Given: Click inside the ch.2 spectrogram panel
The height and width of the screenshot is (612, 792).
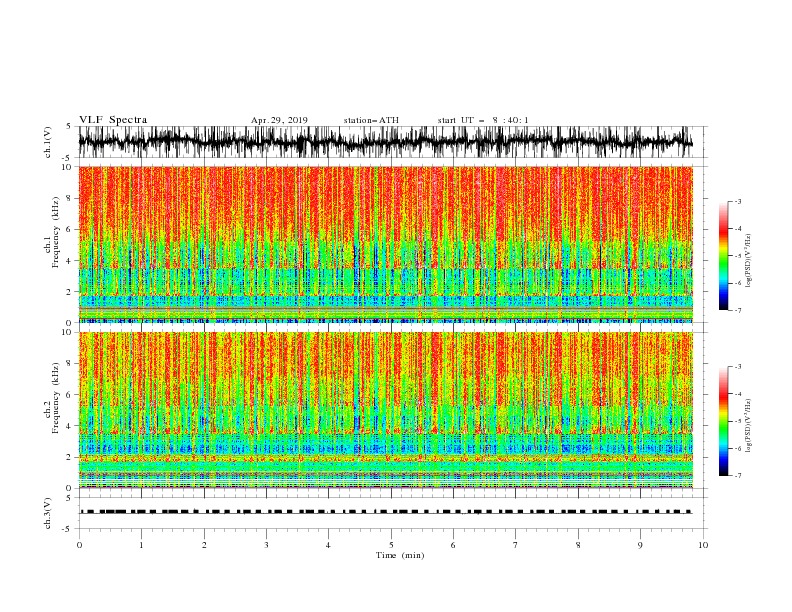Looking at the screenshot, I should point(385,410).
